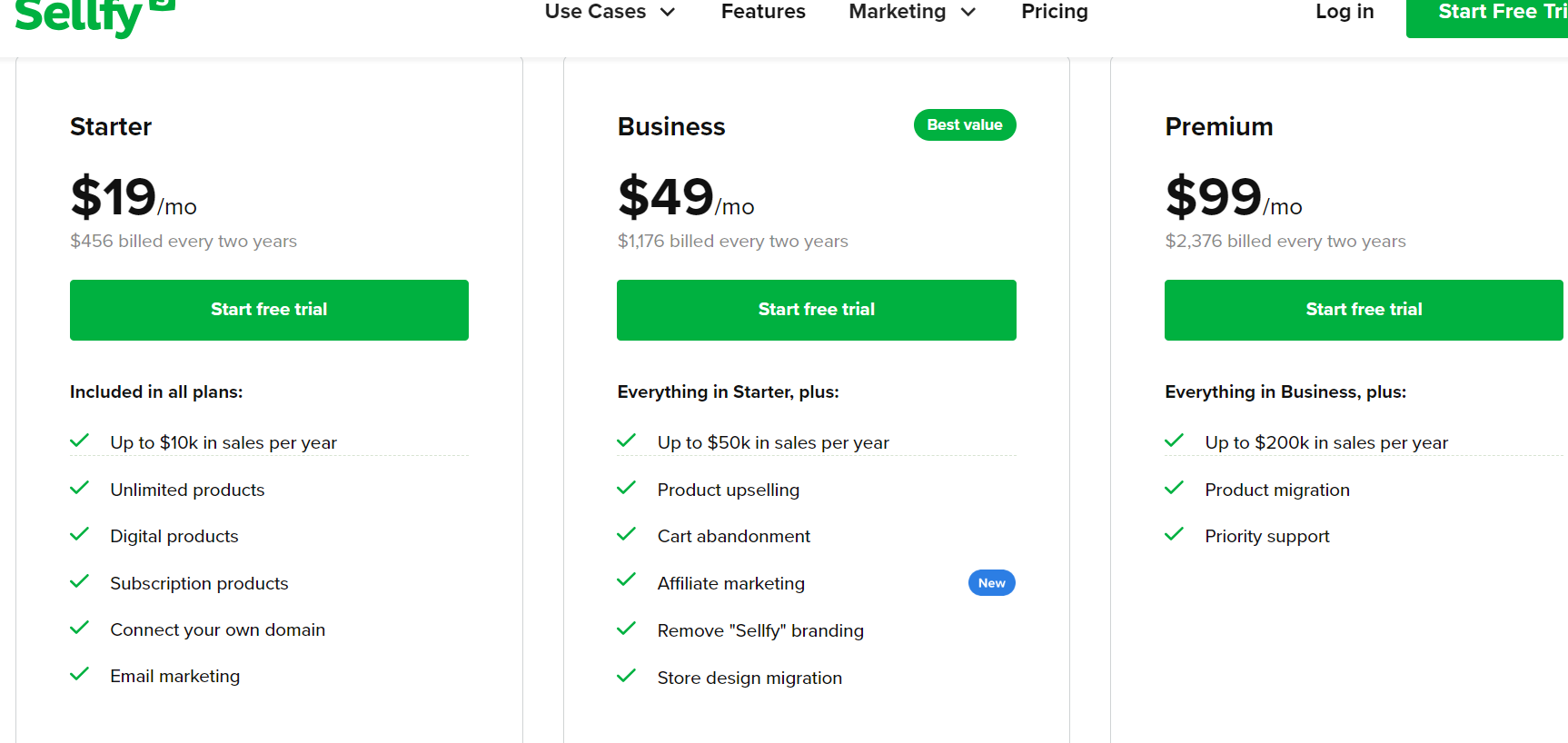The width and height of the screenshot is (1568, 743).
Task: Click the checkmark beside Unlimited products
Action: click(79, 488)
